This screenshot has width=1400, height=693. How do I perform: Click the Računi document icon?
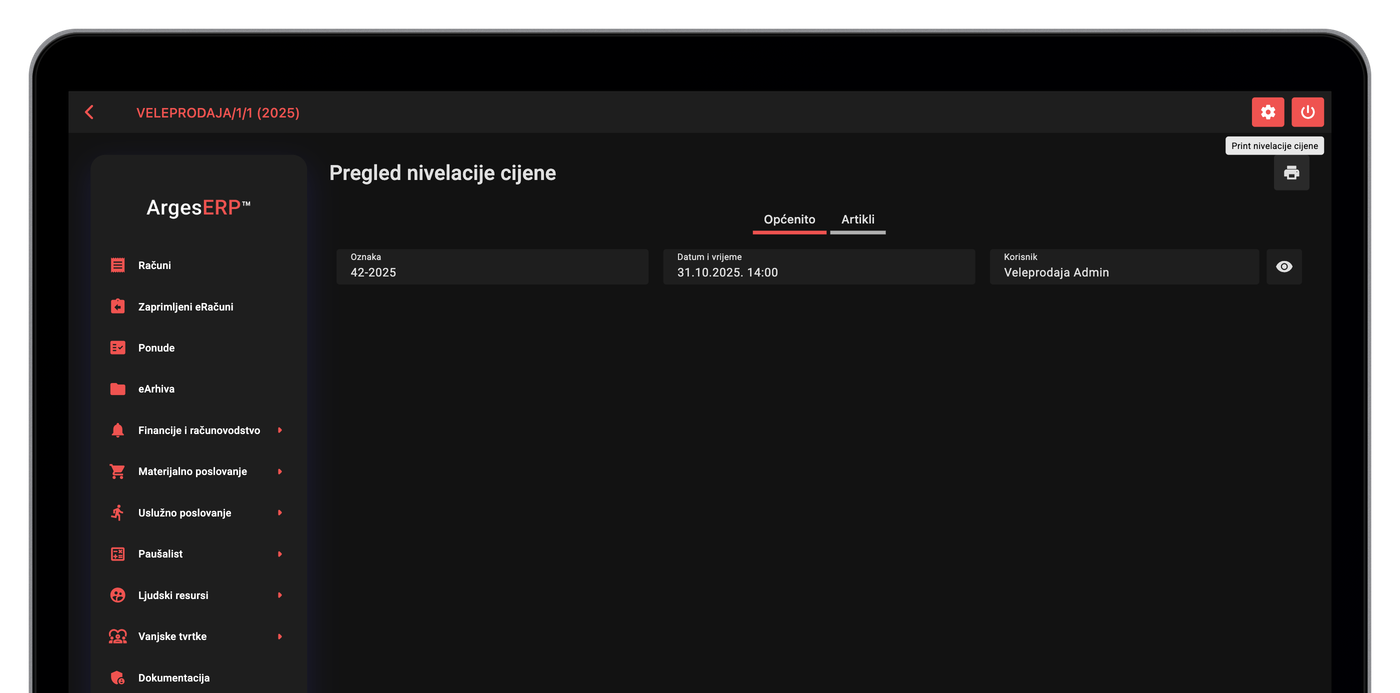tap(118, 265)
